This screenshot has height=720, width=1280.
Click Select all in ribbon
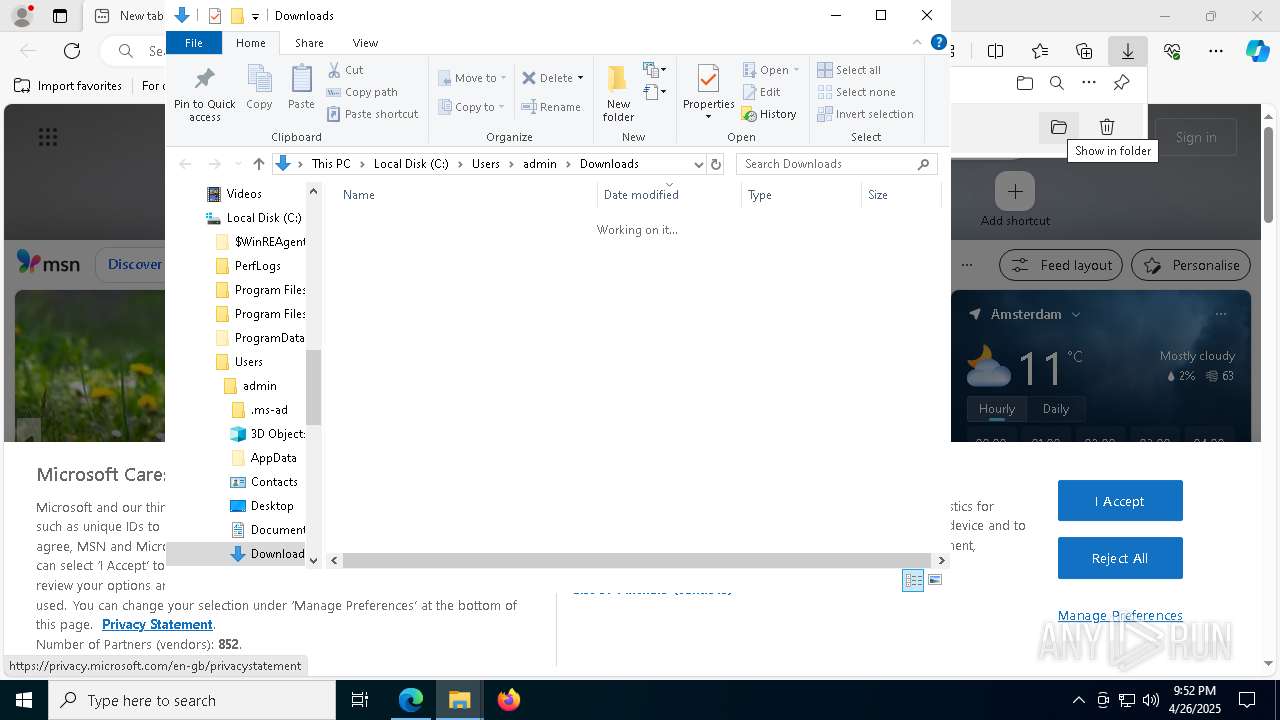[849, 70]
